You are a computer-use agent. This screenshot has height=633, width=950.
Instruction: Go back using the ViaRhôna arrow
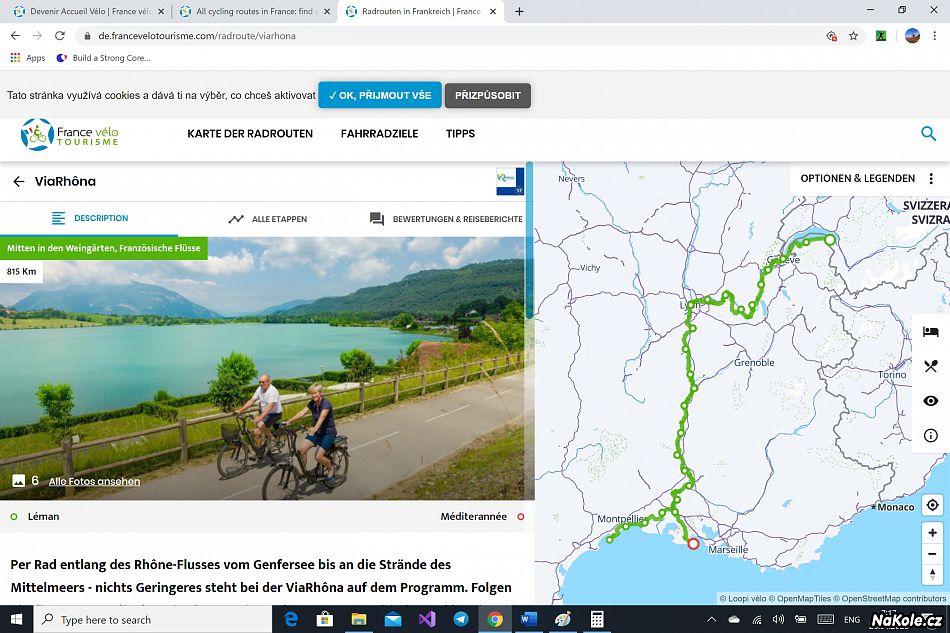18,181
